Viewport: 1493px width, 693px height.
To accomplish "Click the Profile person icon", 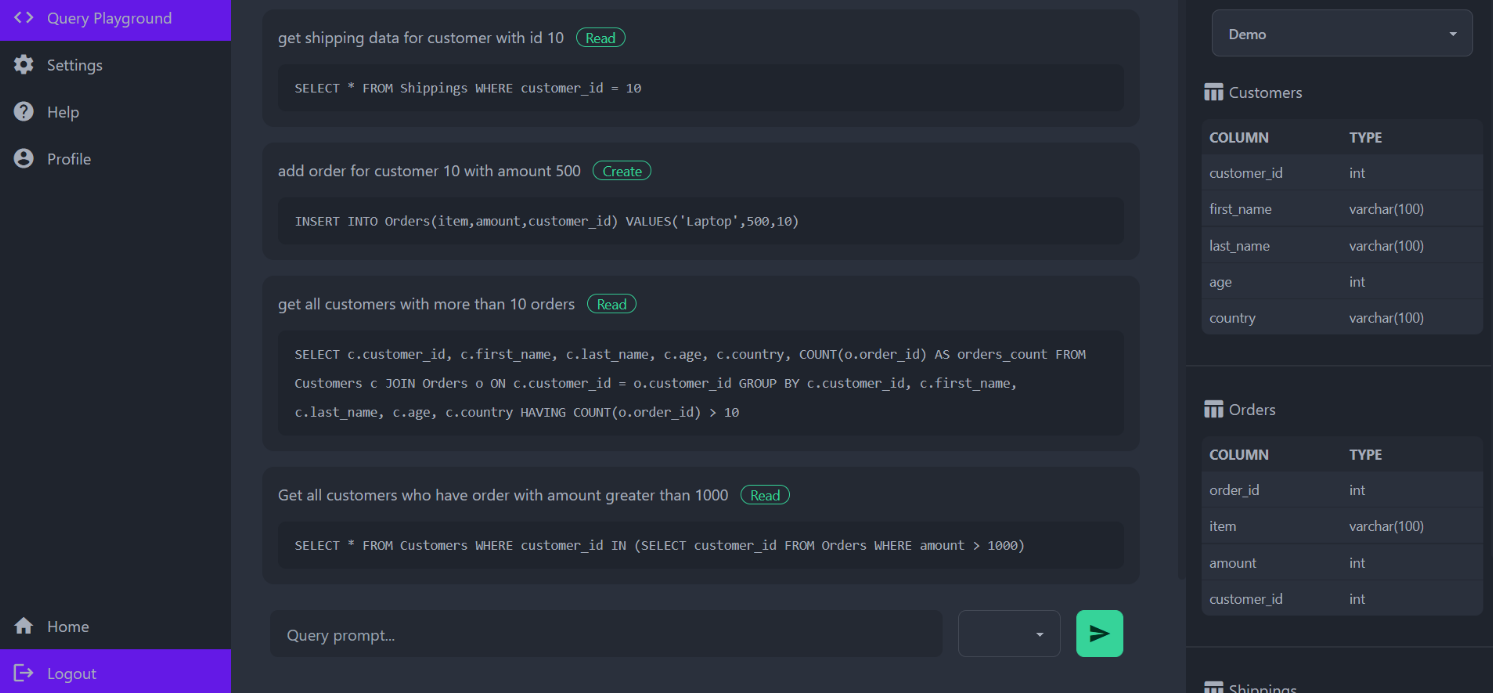I will [x=24, y=159].
